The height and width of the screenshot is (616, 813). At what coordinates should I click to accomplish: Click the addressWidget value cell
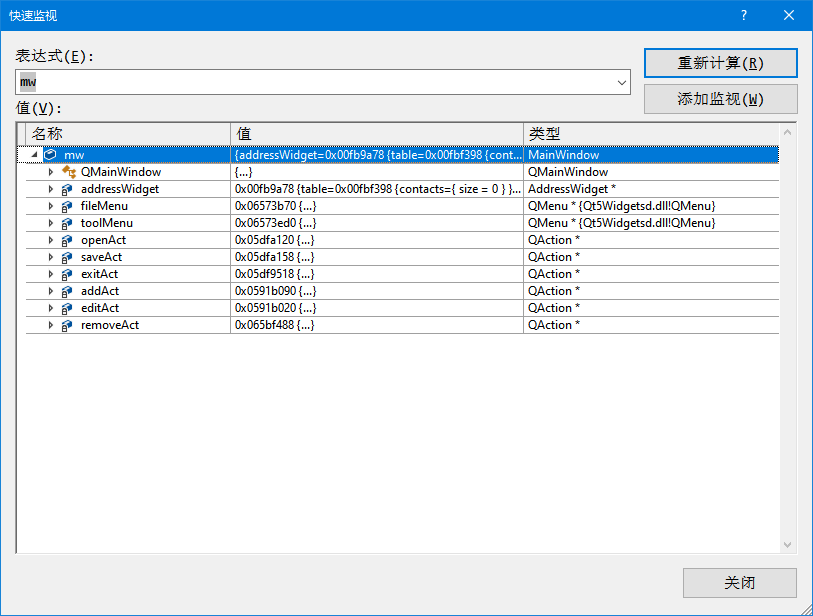coord(377,189)
